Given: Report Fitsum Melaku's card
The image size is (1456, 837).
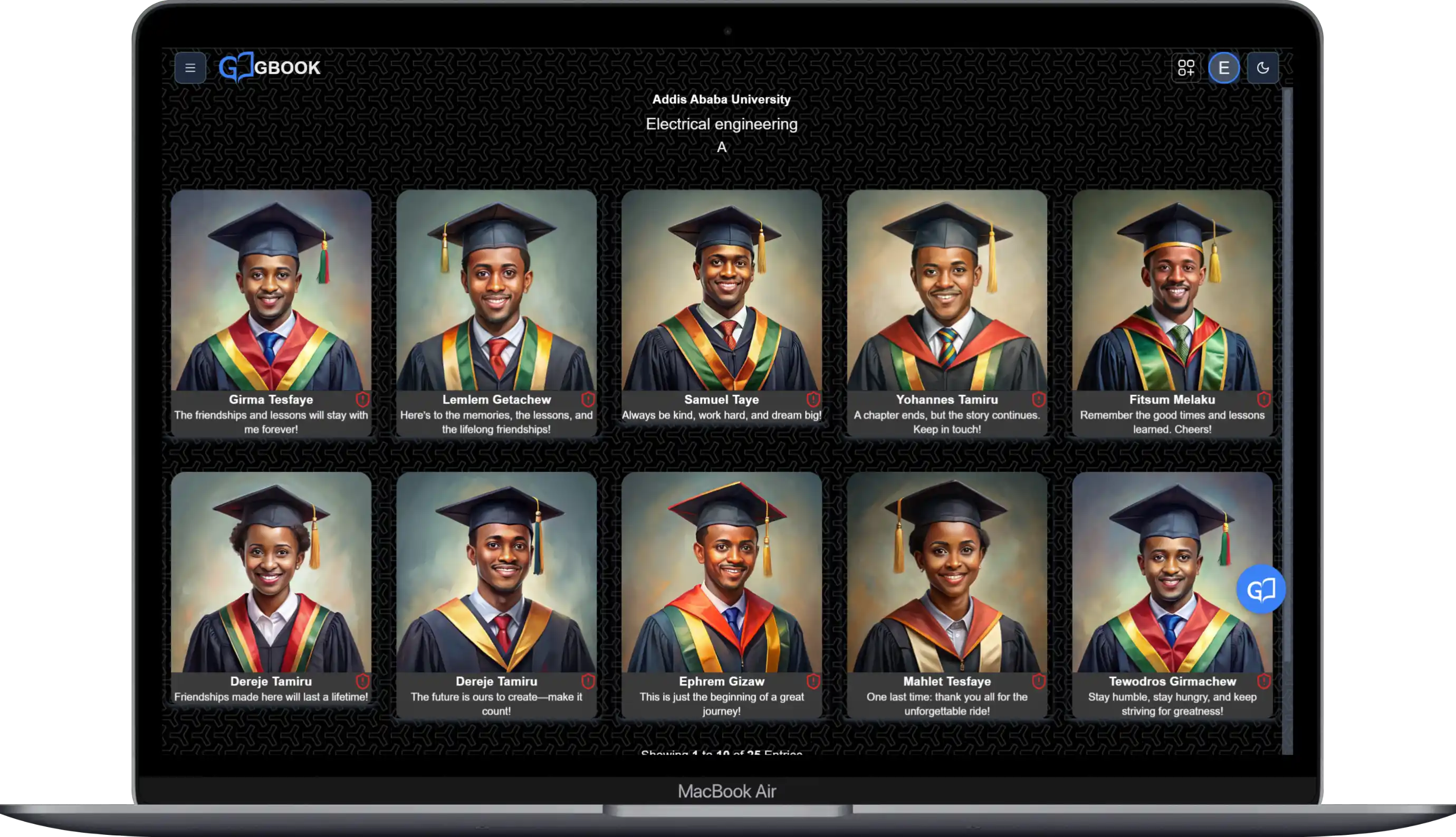Looking at the screenshot, I should [1263, 399].
